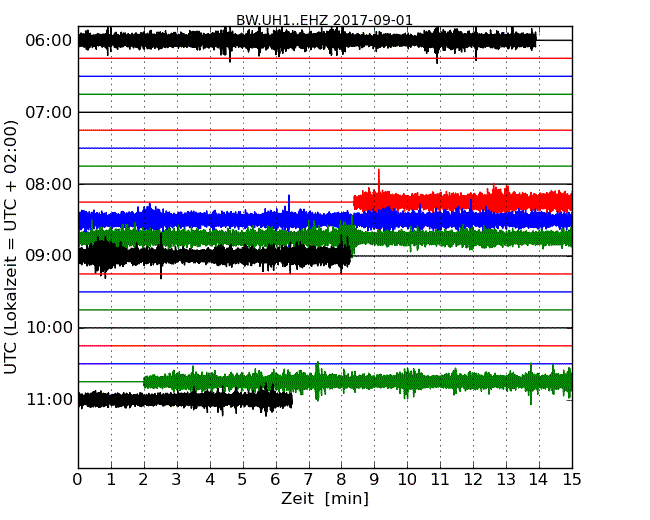Click the vertical UTC Lokalzeit y-axis label
Image resolution: width=650 pixels, height=520 pixels.
tap(12, 247)
